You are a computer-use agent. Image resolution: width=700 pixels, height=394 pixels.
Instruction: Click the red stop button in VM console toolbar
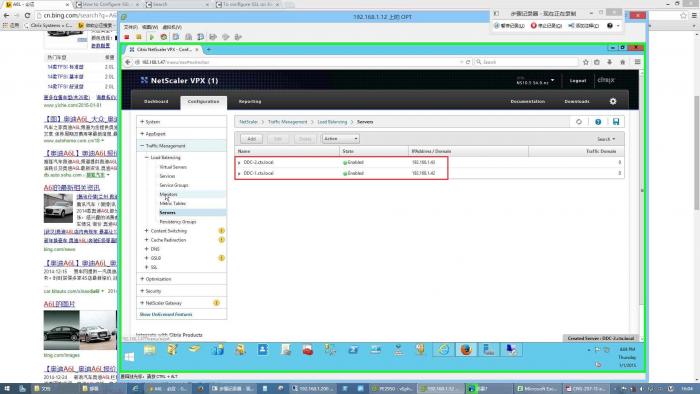127,37
